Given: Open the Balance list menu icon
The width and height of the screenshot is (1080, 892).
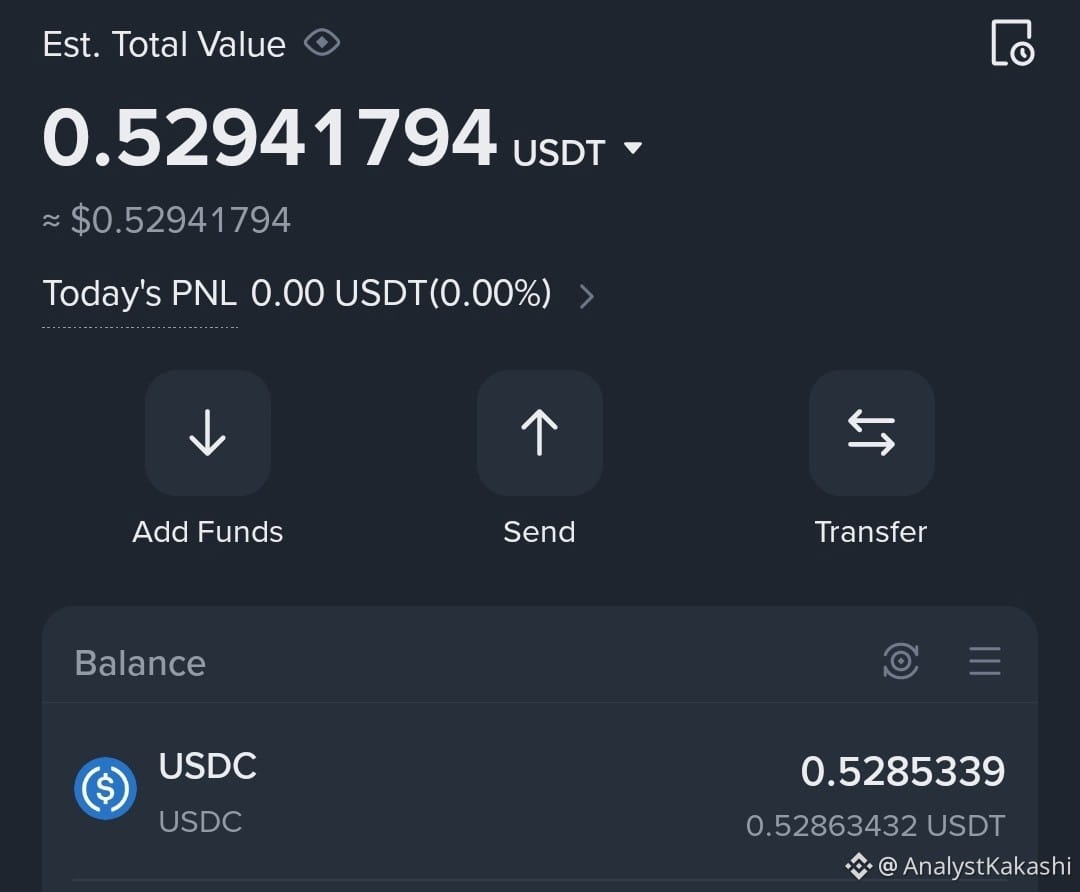Looking at the screenshot, I should pyautogui.click(x=985, y=661).
